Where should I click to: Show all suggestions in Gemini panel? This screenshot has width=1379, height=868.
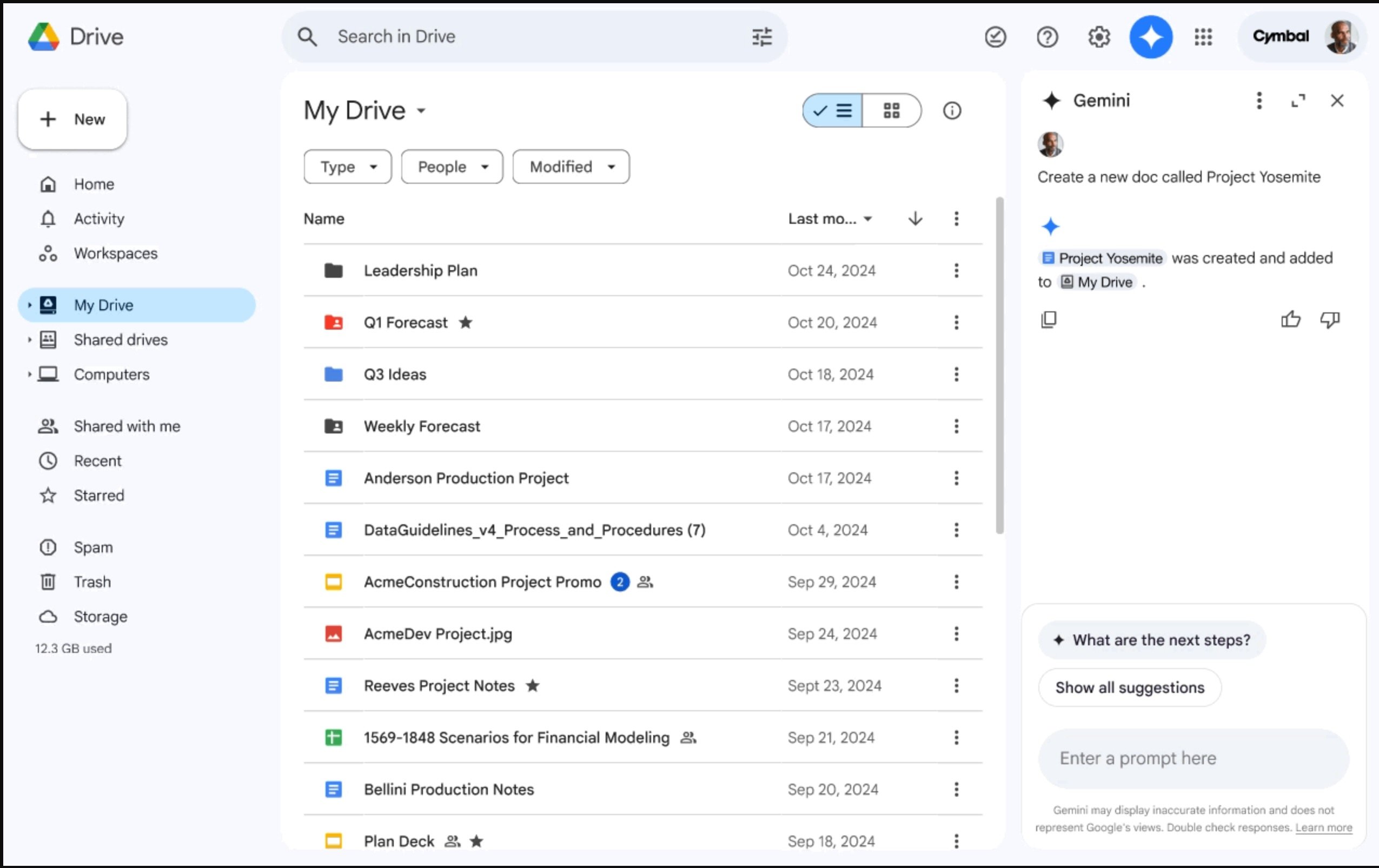(1129, 687)
